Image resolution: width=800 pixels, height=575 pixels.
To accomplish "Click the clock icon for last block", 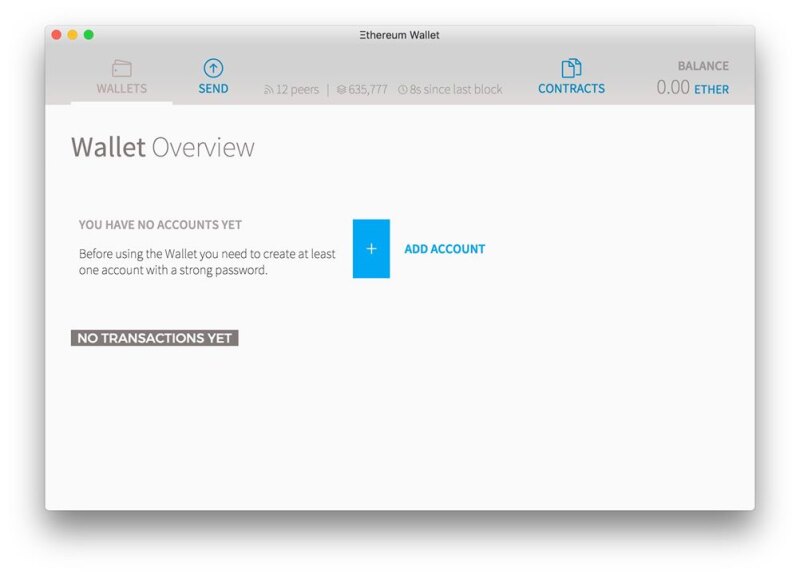I will coord(403,90).
